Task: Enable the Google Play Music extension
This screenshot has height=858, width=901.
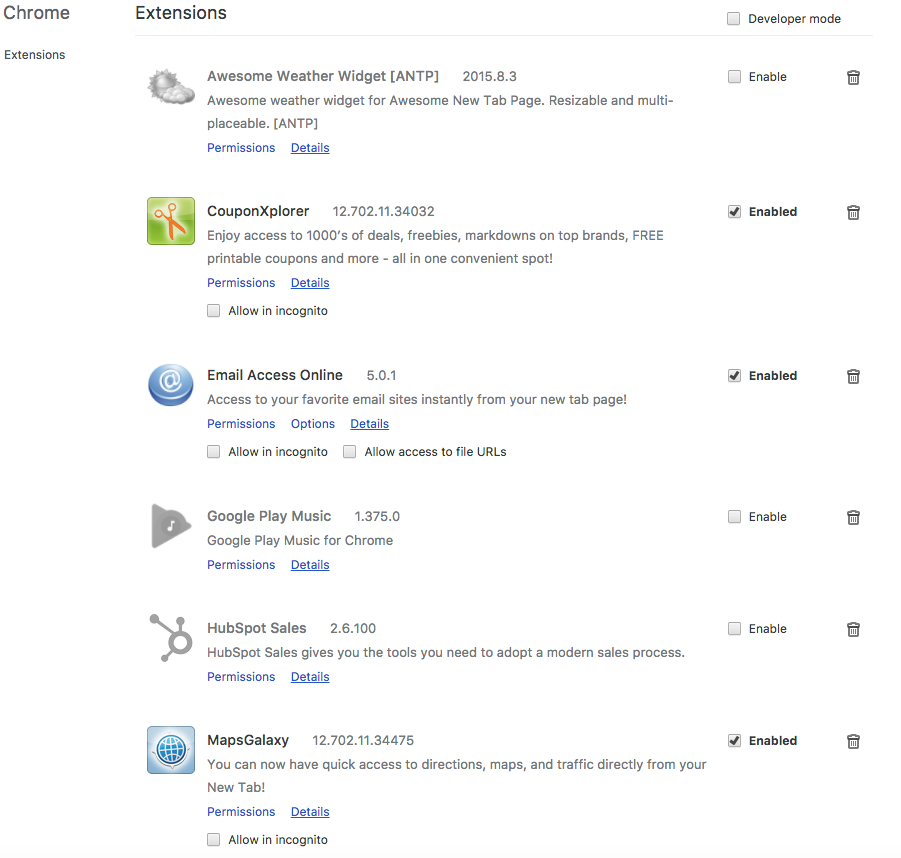Action: click(734, 517)
